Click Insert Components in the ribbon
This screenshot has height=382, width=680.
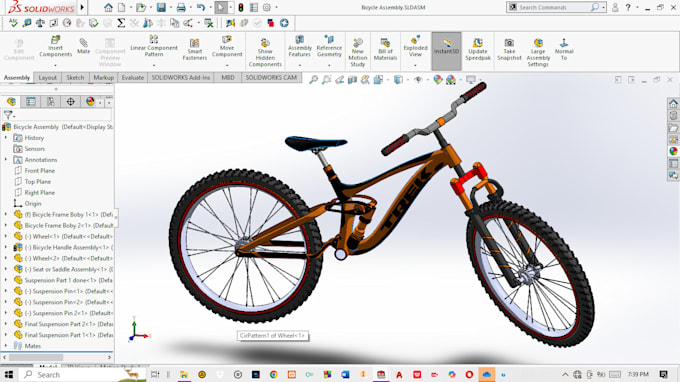pos(56,47)
